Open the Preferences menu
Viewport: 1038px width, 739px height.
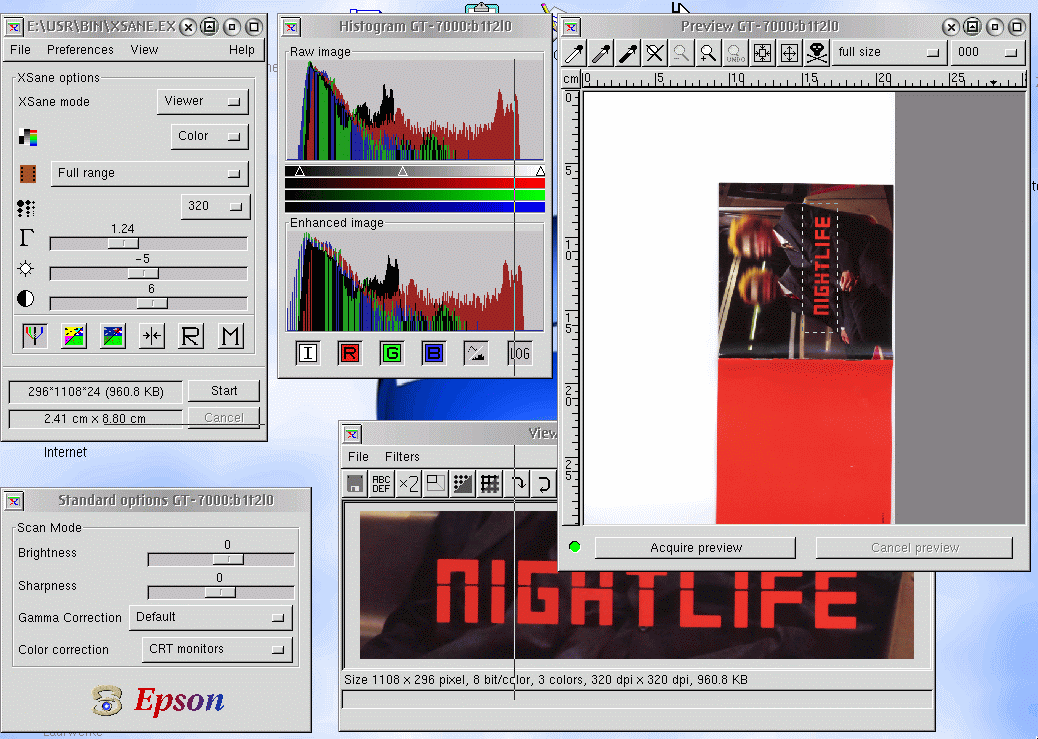pyautogui.click(x=80, y=50)
